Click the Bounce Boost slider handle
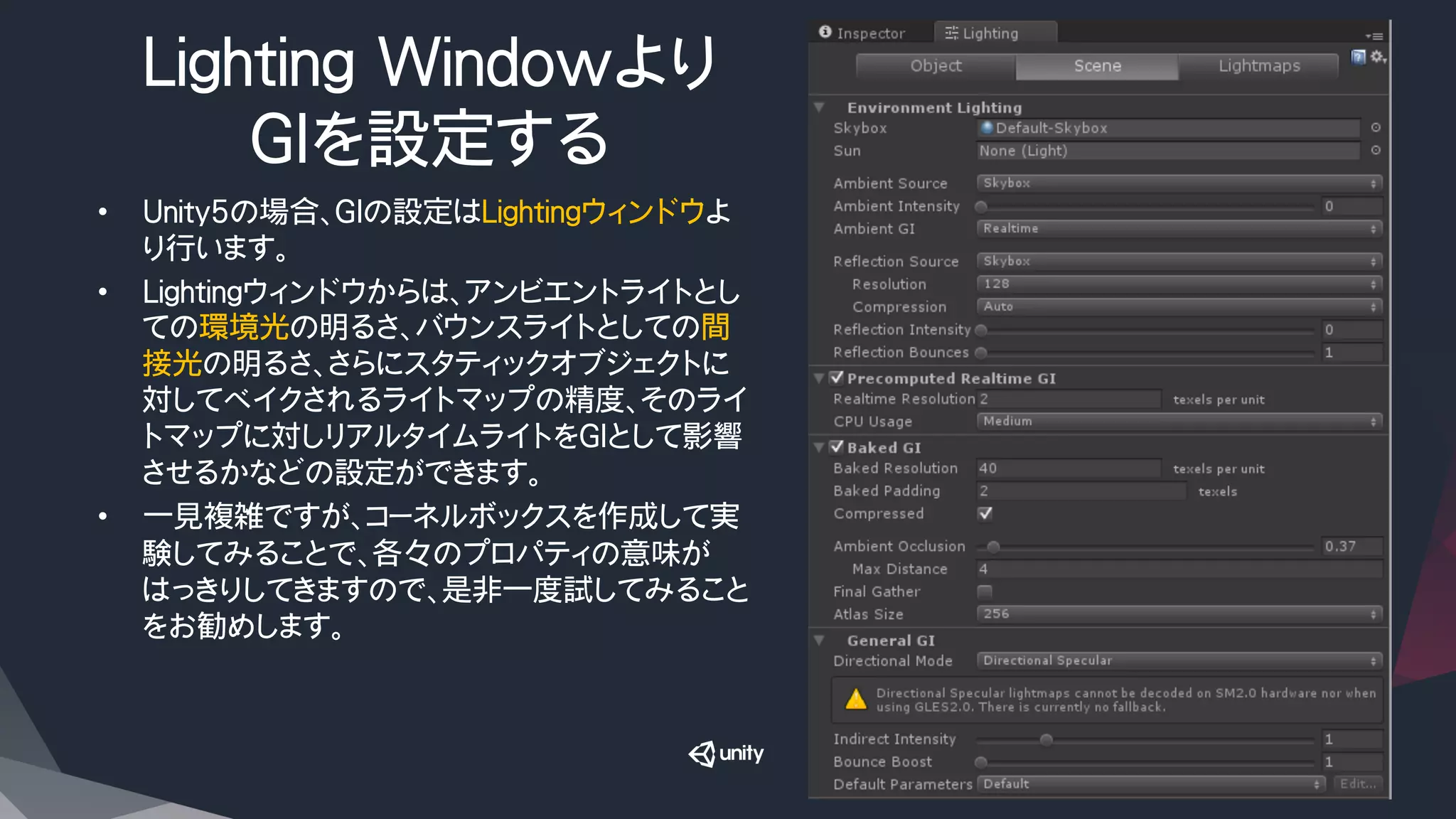The height and width of the screenshot is (819, 1456). tap(981, 763)
